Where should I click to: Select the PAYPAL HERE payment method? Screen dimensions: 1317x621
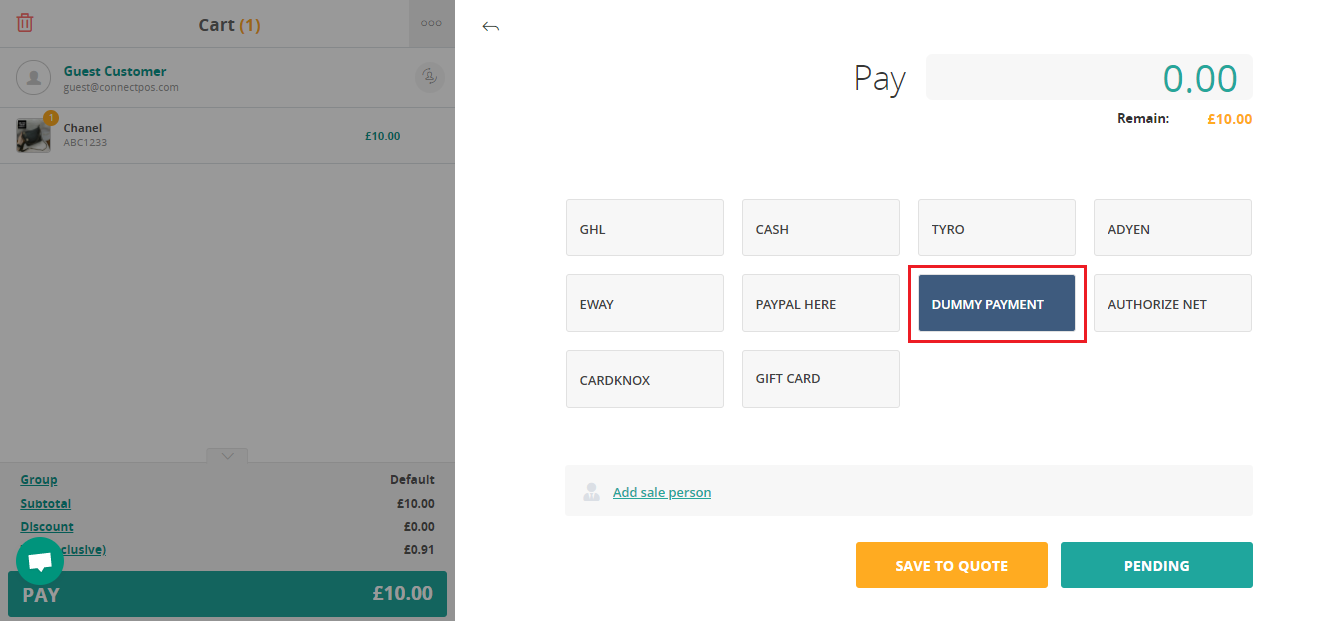821,303
